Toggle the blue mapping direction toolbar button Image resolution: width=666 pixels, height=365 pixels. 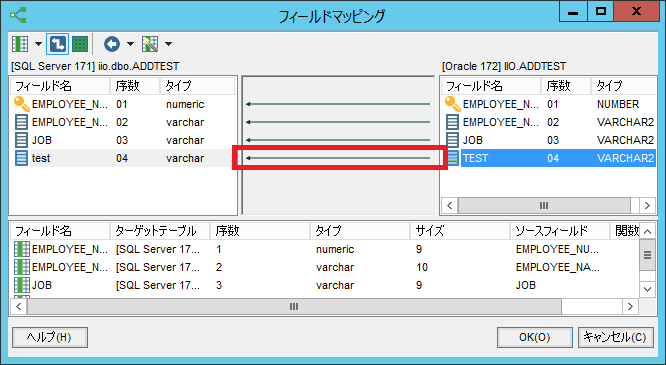click(x=57, y=44)
